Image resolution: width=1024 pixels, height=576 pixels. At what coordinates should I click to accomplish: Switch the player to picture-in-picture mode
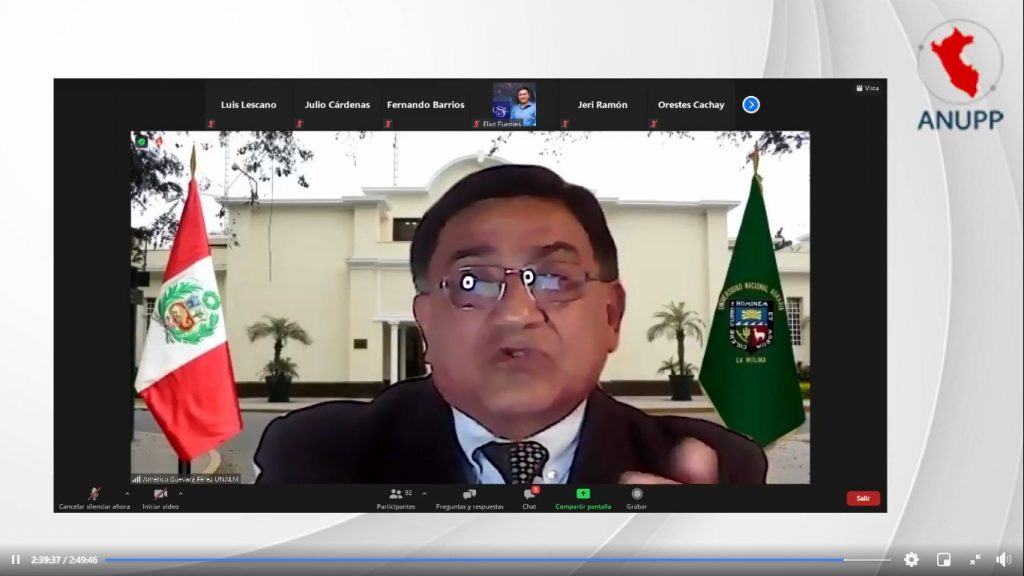(x=944, y=560)
